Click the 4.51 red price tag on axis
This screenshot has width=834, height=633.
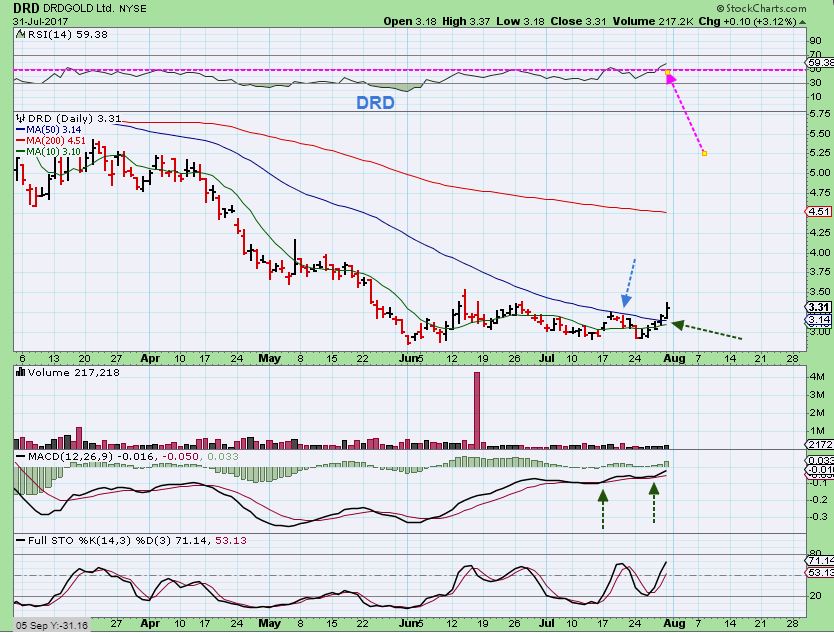click(x=818, y=211)
